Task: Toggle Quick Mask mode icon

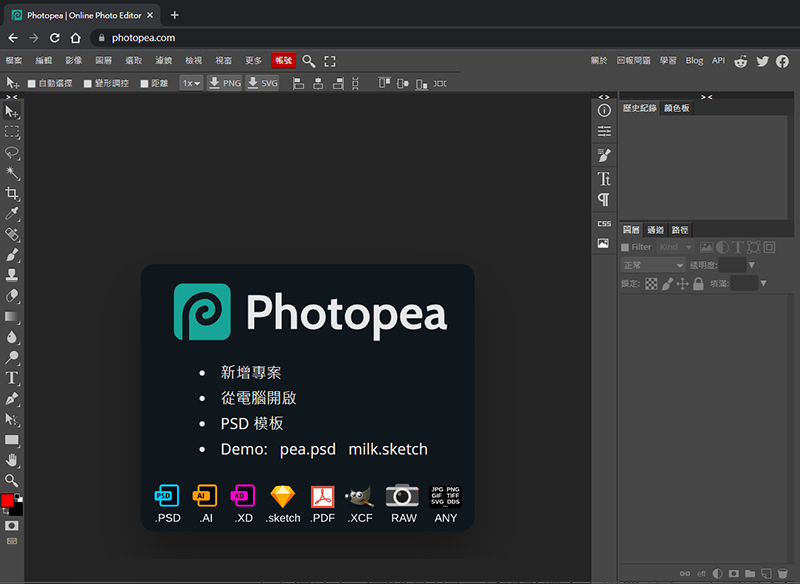Action: (x=12, y=525)
